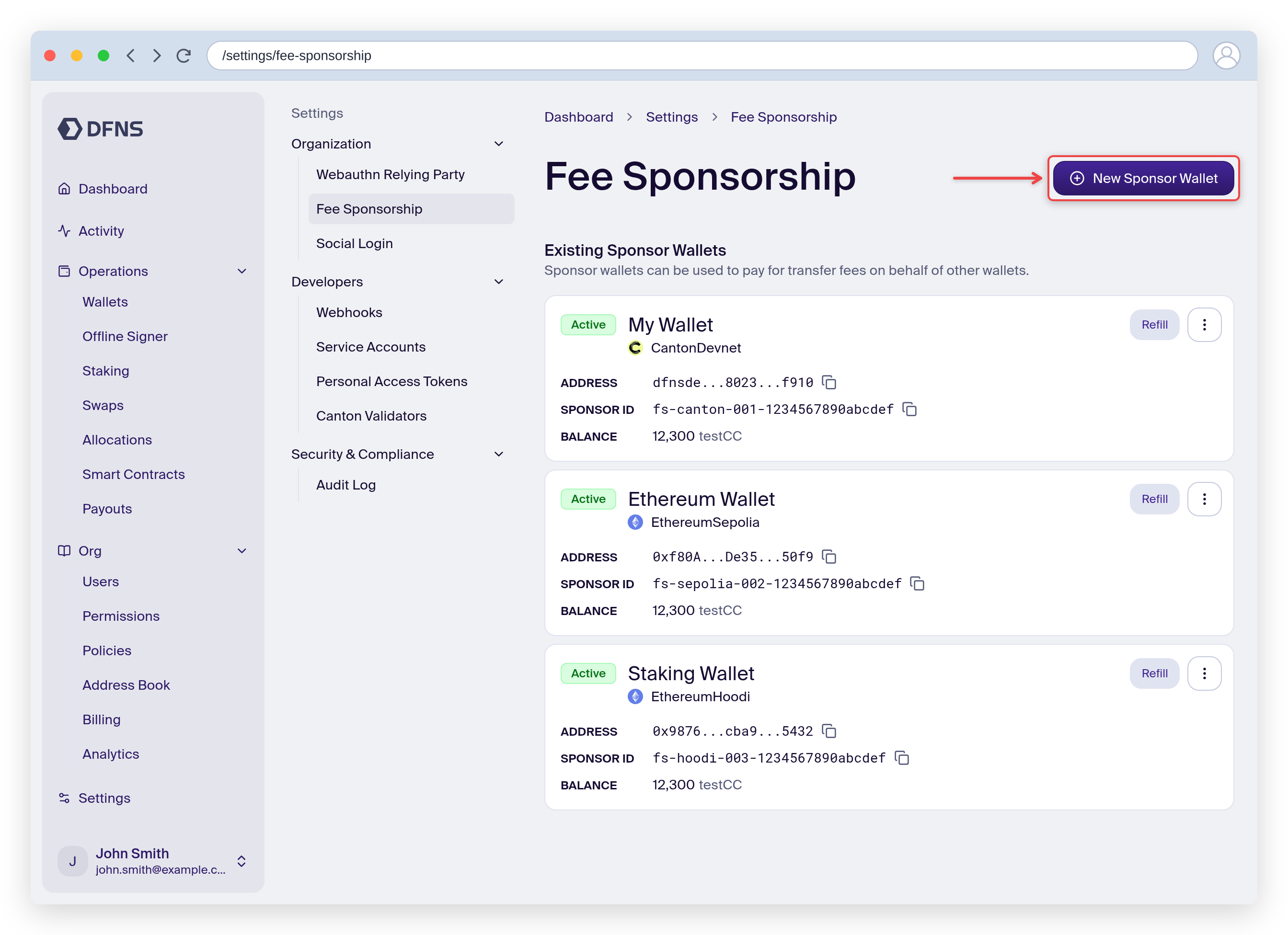Select Fee Sponsorship in settings menu
The image size is (1288, 935).
point(411,209)
